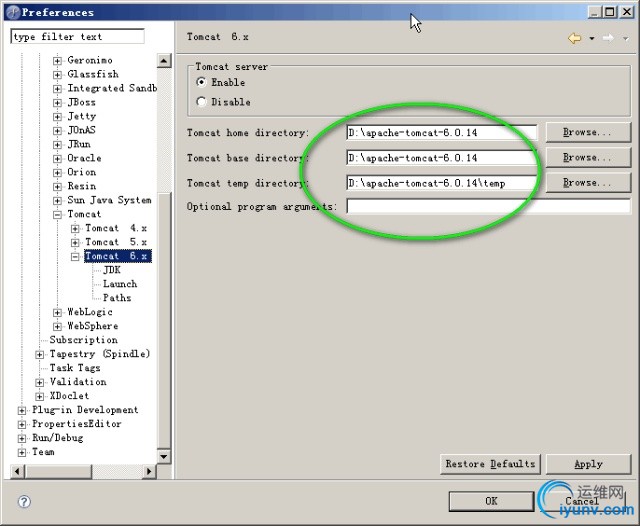Select the Tomcat 6.x tree item

(118, 256)
